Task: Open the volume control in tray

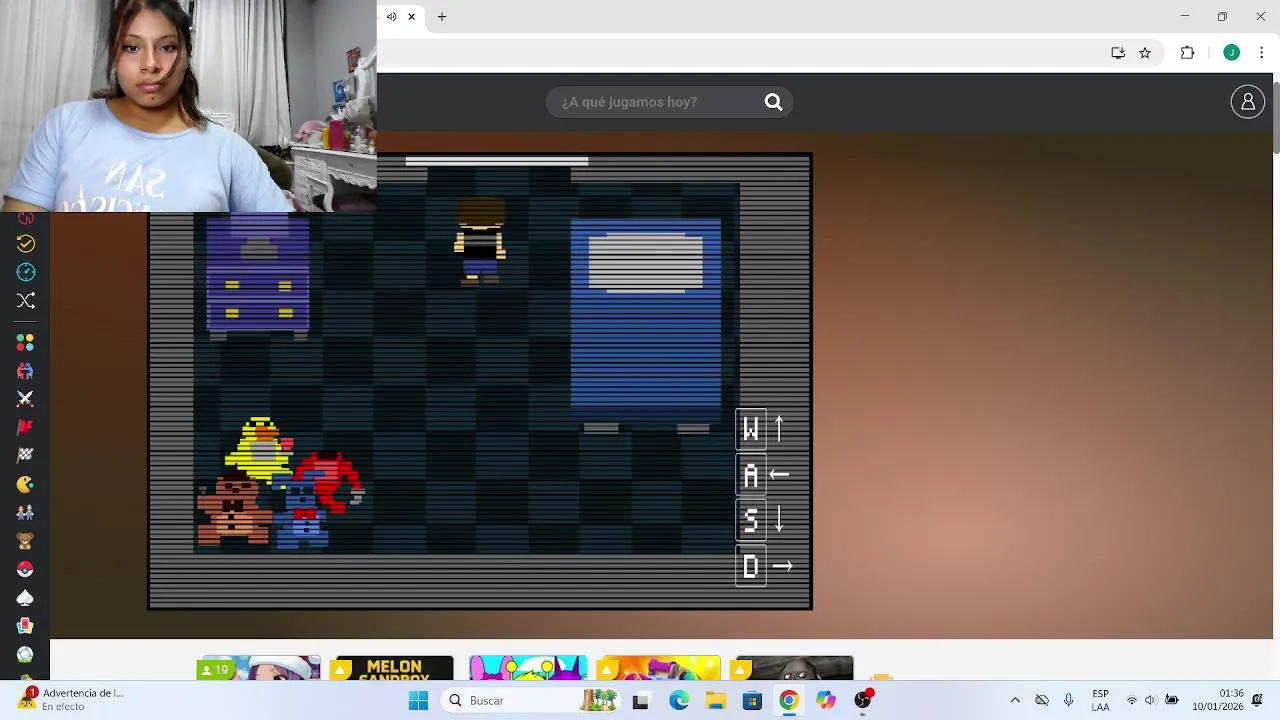Action: click(1150, 700)
